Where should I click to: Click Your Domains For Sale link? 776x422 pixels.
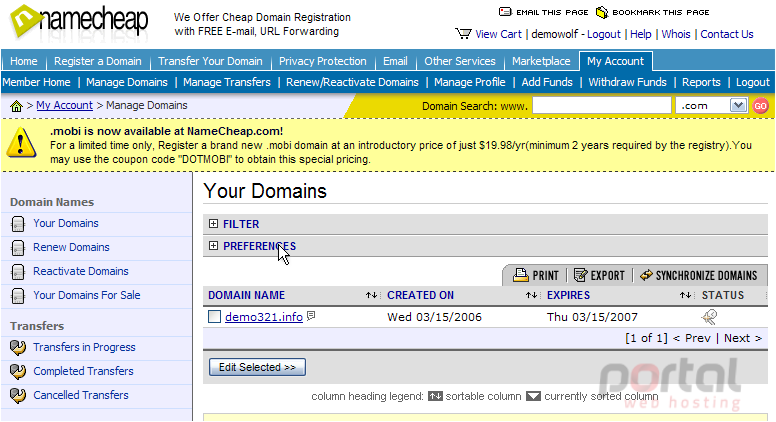click(x=87, y=295)
